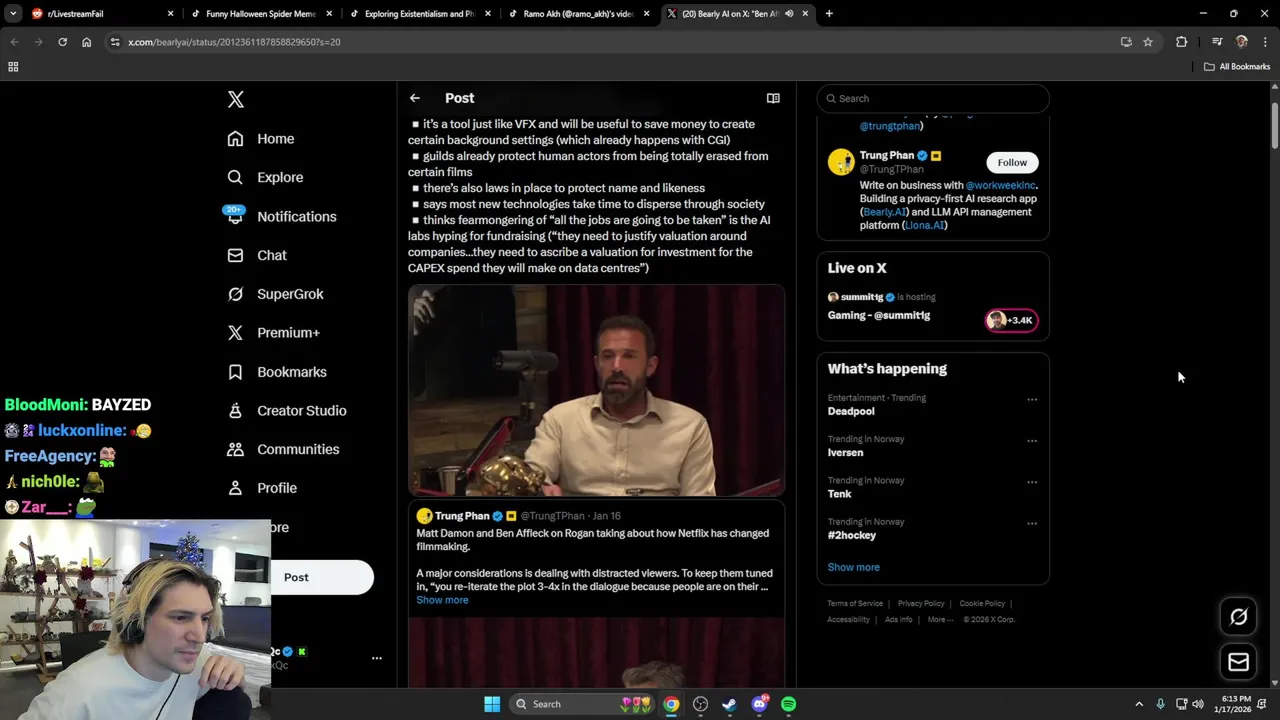Open more options for Tenk trend
Image resolution: width=1280 pixels, height=720 pixels.
coord(1032,482)
